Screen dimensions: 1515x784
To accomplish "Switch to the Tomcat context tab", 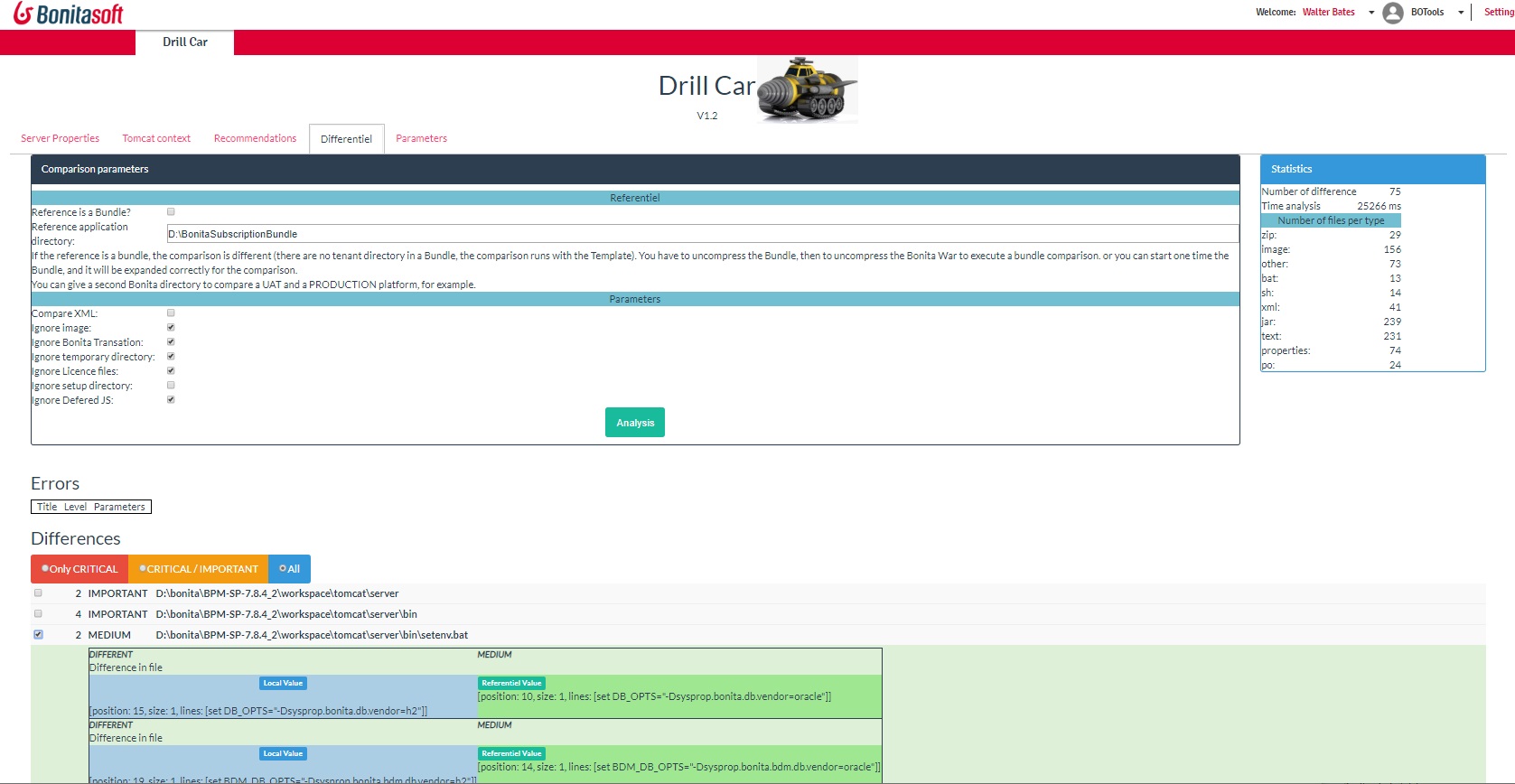I will tap(156, 138).
